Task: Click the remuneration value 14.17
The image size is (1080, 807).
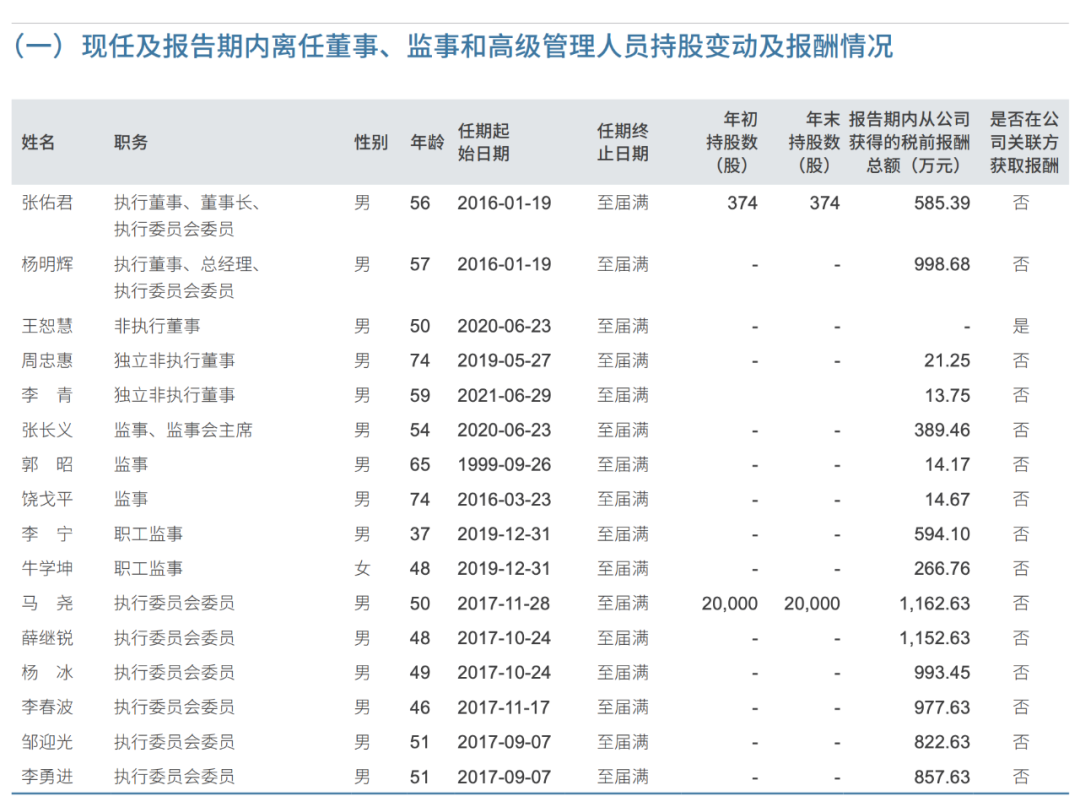Action: [946, 465]
